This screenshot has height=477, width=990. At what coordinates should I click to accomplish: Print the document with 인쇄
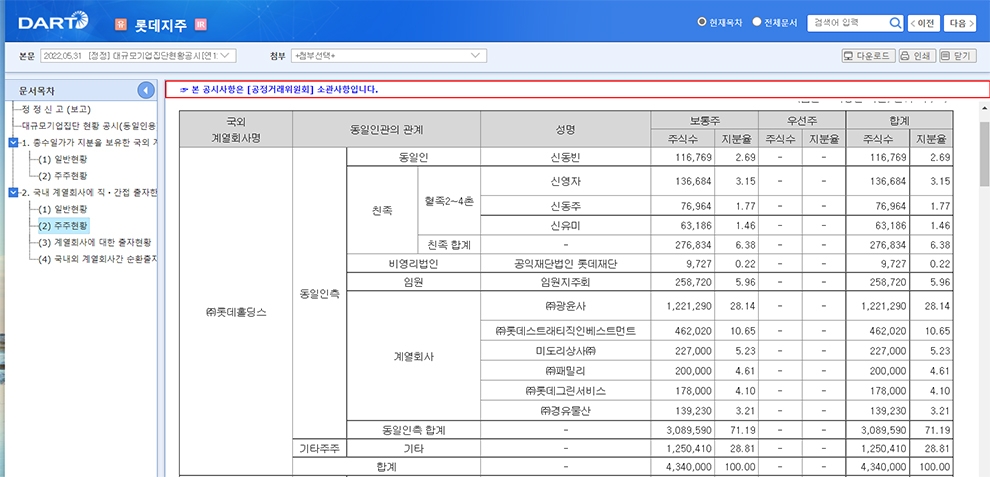pos(915,56)
